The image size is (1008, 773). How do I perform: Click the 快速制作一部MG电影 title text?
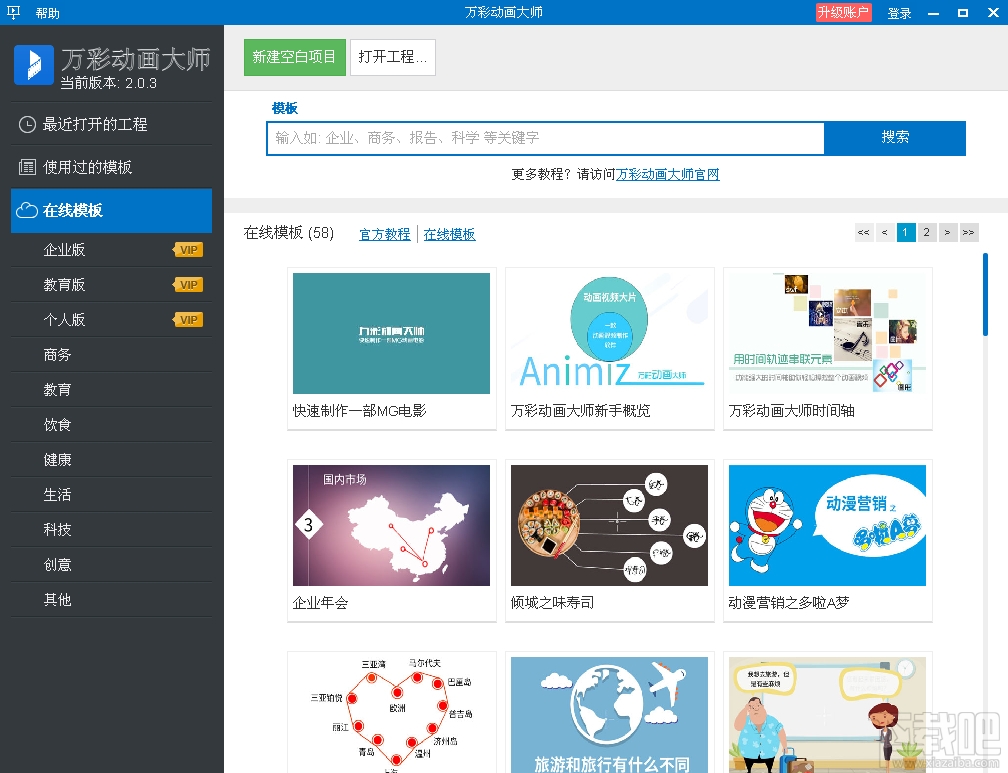click(359, 411)
